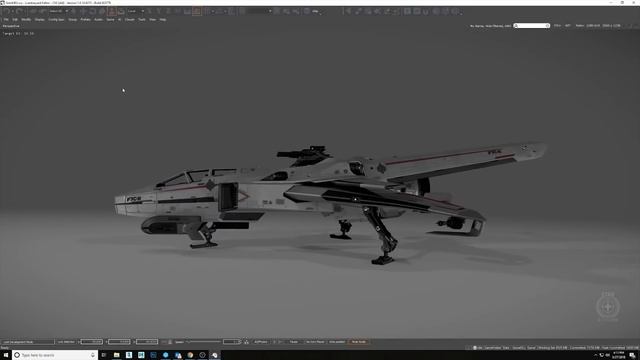The height and width of the screenshot is (360, 640).
Task: Open the Audio menu
Action: pos(98,20)
